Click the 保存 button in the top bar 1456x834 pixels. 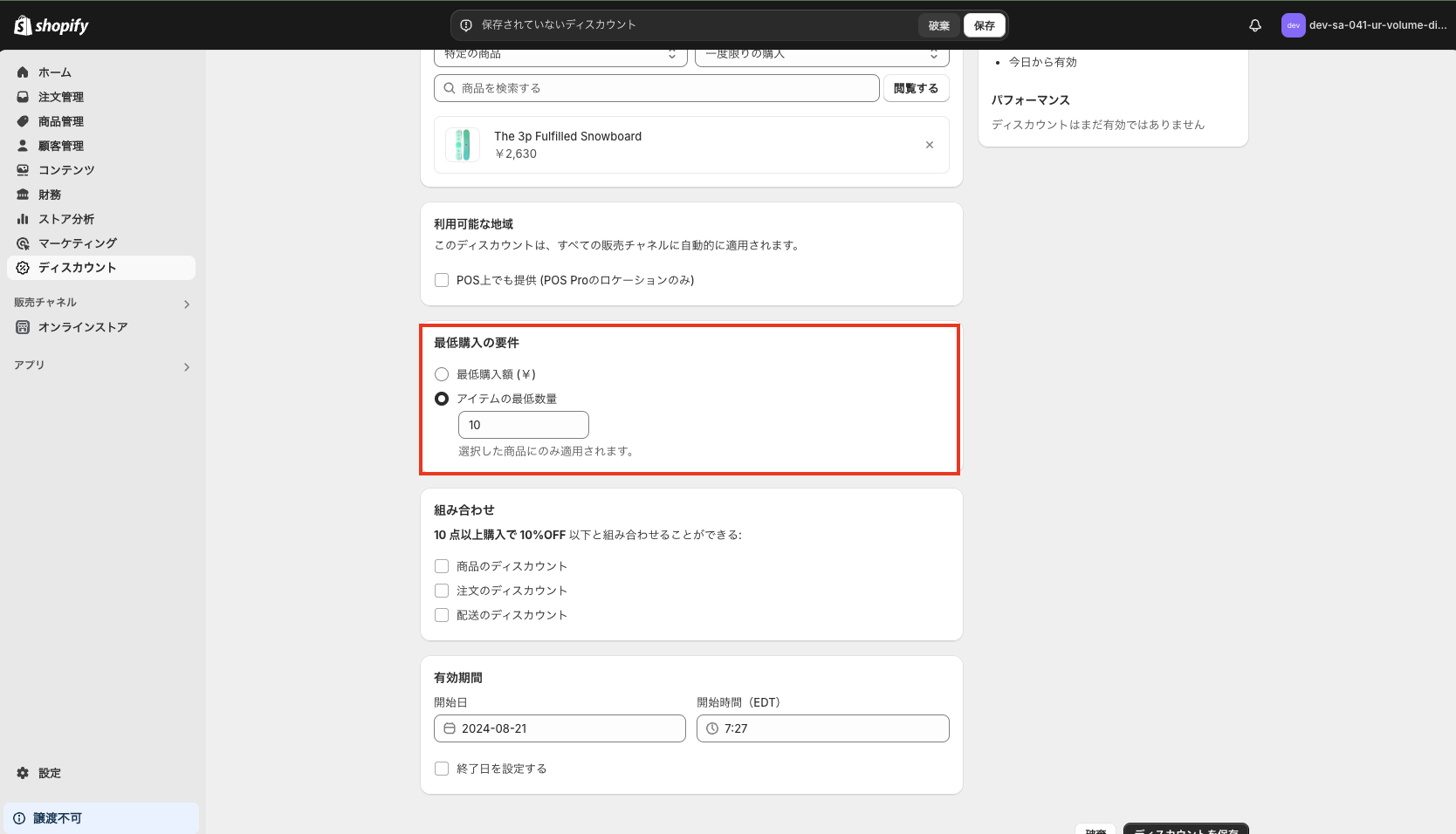pyautogui.click(x=983, y=25)
